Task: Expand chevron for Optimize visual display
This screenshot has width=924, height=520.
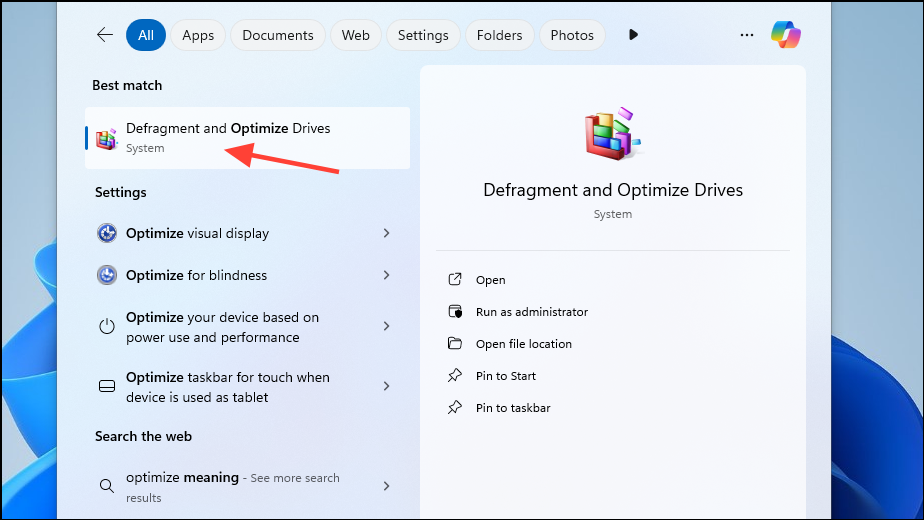Action: click(387, 233)
